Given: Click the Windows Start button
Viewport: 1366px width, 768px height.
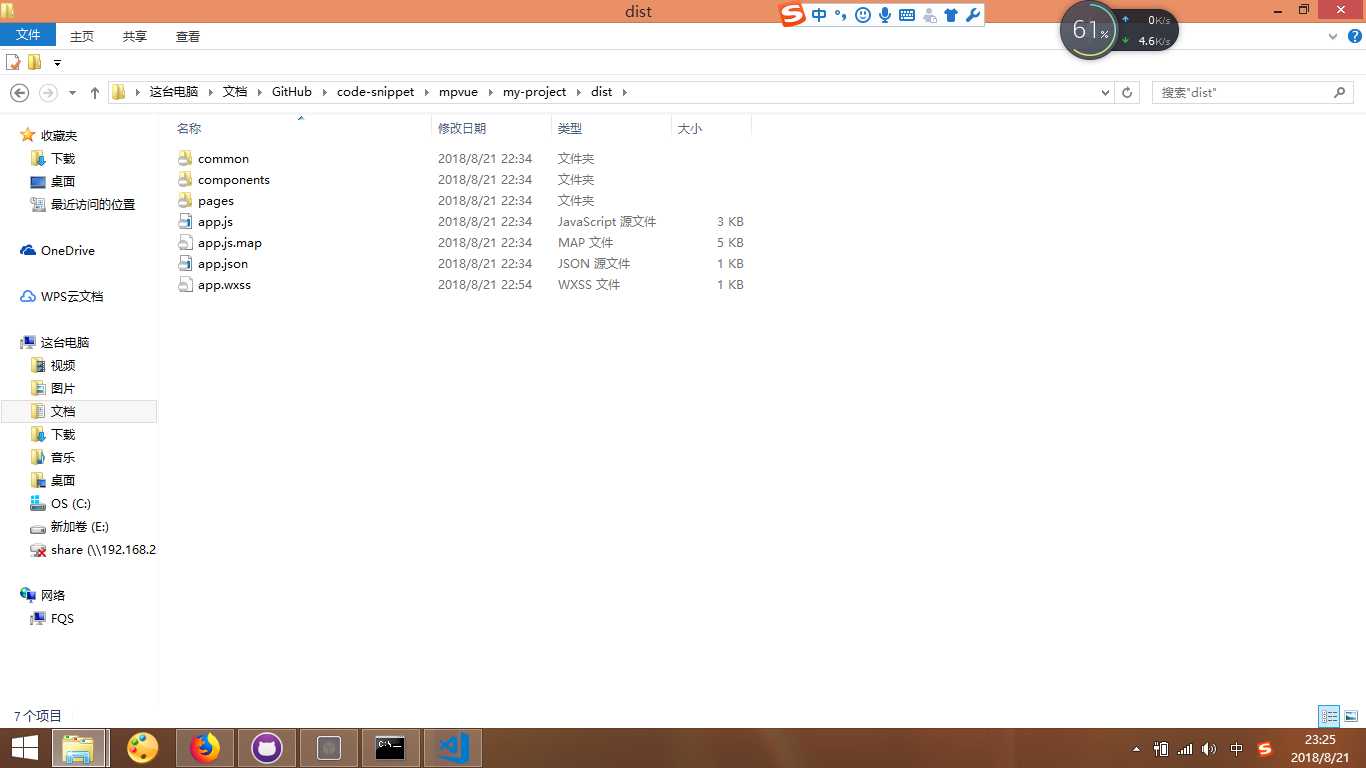Looking at the screenshot, I should (x=24, y=748).
